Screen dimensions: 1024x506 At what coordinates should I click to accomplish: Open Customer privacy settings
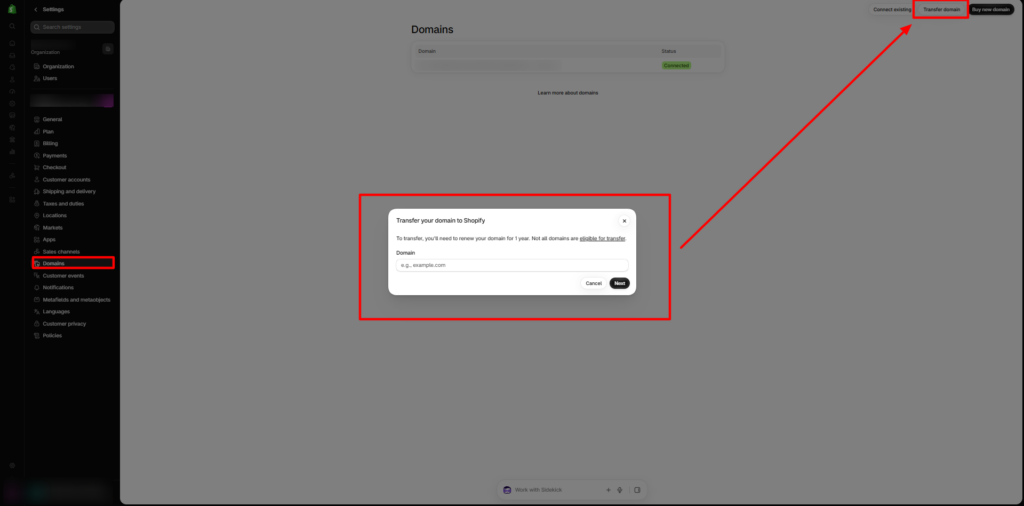[x=64, y=324]
